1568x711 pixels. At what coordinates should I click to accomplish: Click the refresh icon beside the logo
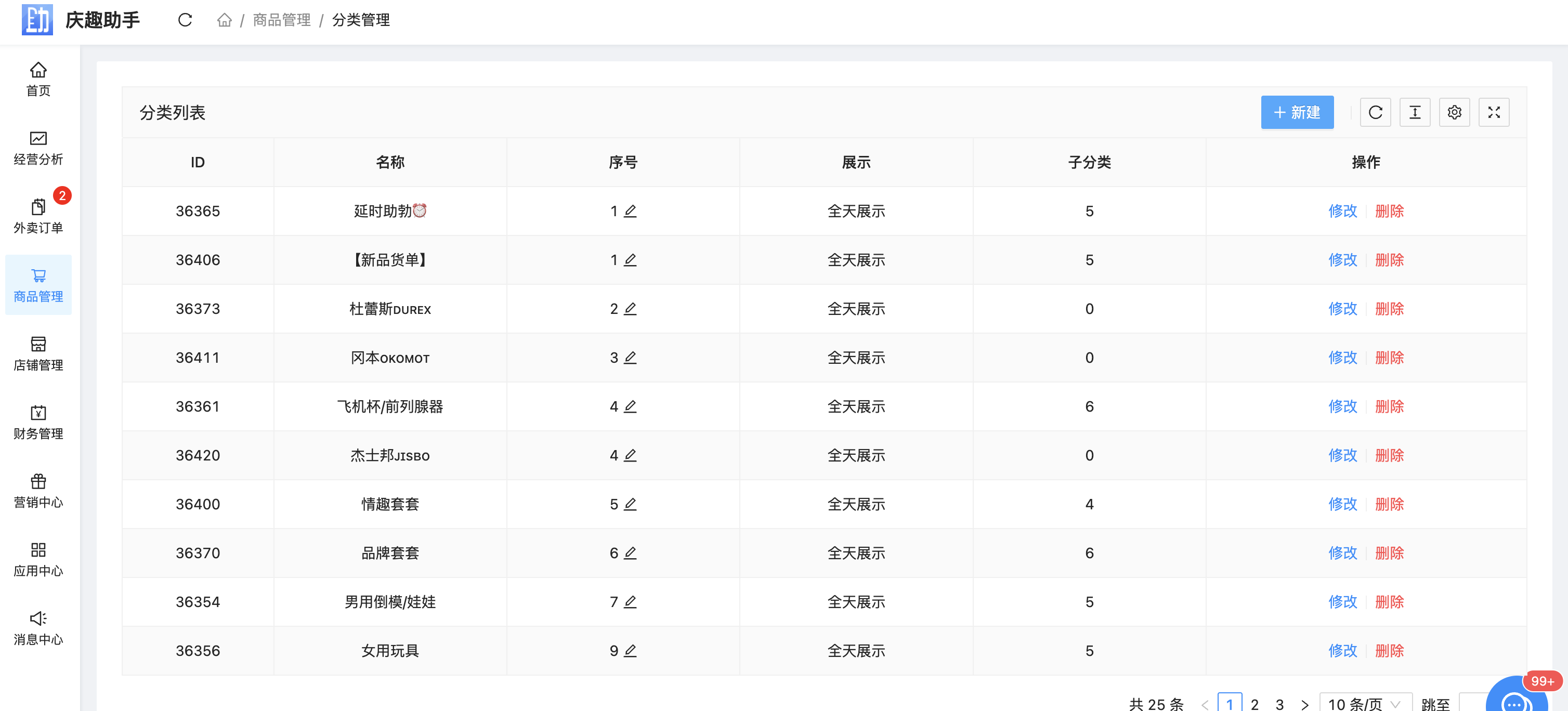(x=185, y=20)
